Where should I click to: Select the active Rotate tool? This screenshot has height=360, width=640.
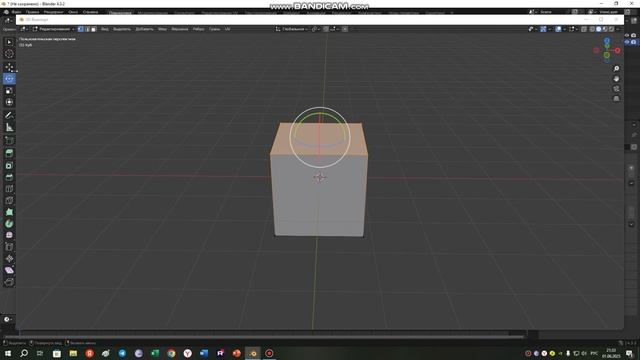[x=9, y=79]
